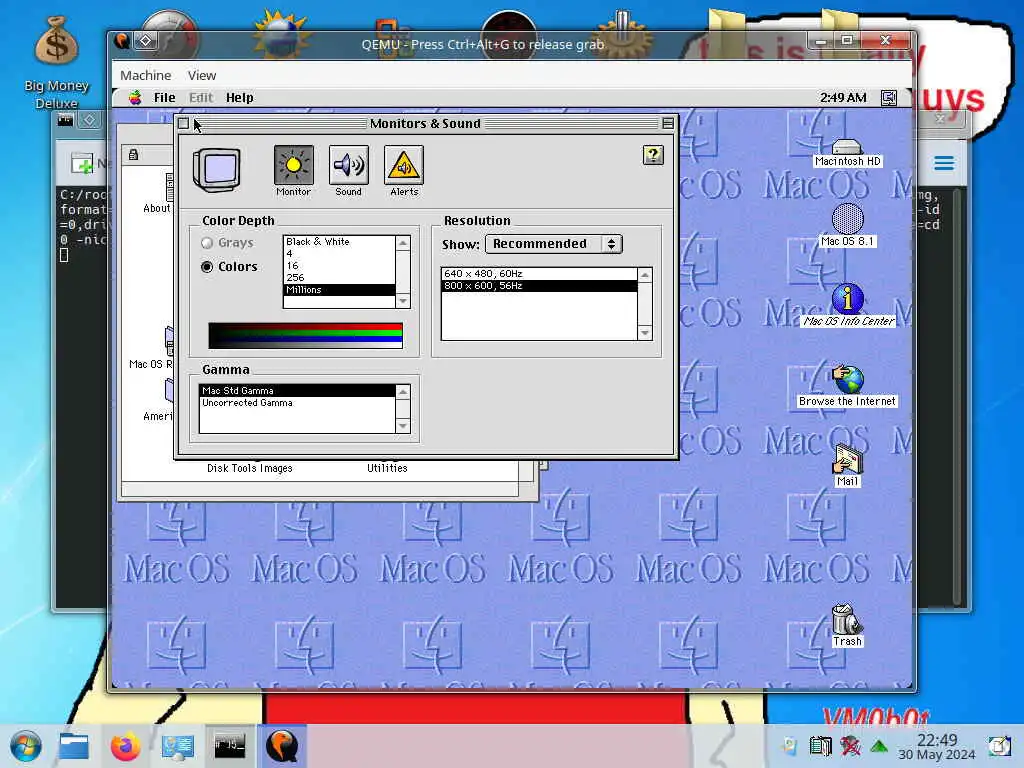Launch Firefox from the taskbar

125,746
